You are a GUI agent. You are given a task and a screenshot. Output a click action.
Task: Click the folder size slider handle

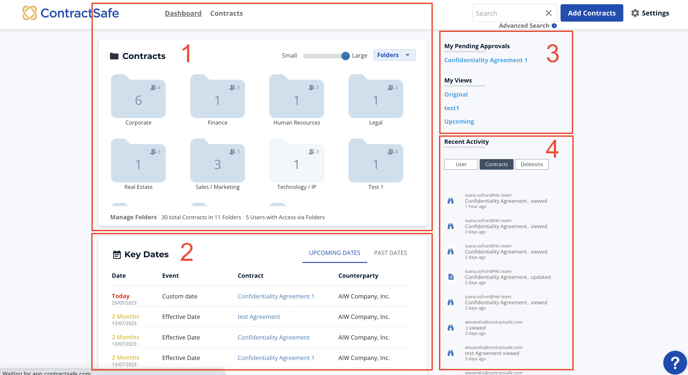345,56
